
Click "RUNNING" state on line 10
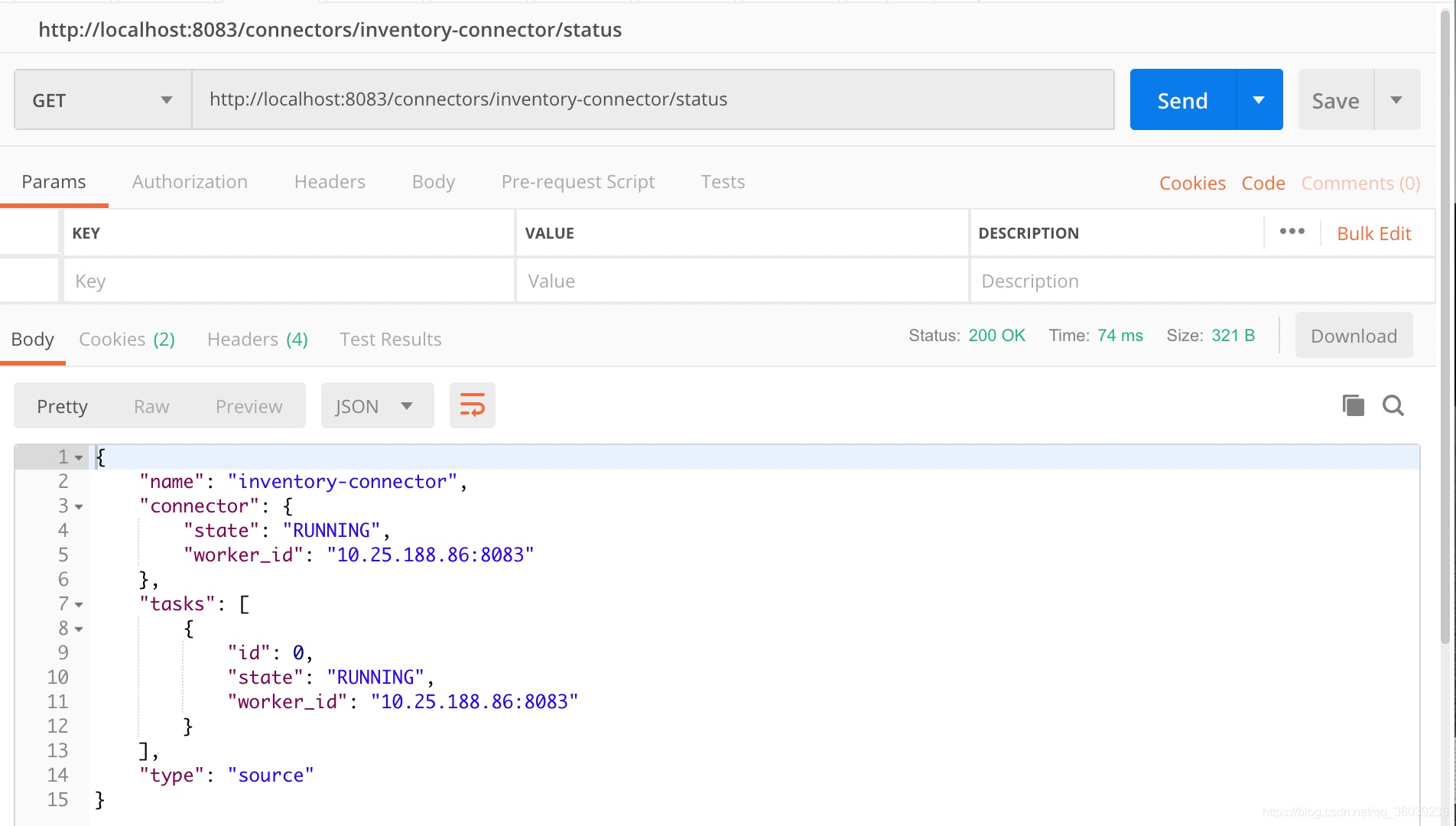[375, 678]
